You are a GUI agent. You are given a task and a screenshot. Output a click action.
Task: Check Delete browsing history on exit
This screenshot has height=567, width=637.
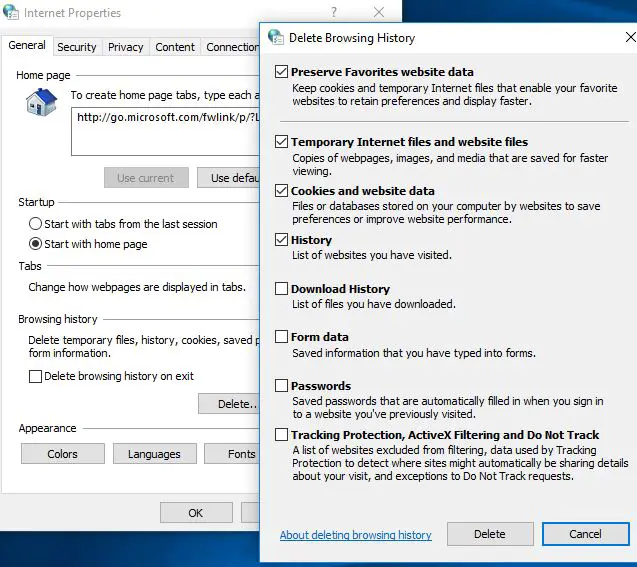(36, 376)
